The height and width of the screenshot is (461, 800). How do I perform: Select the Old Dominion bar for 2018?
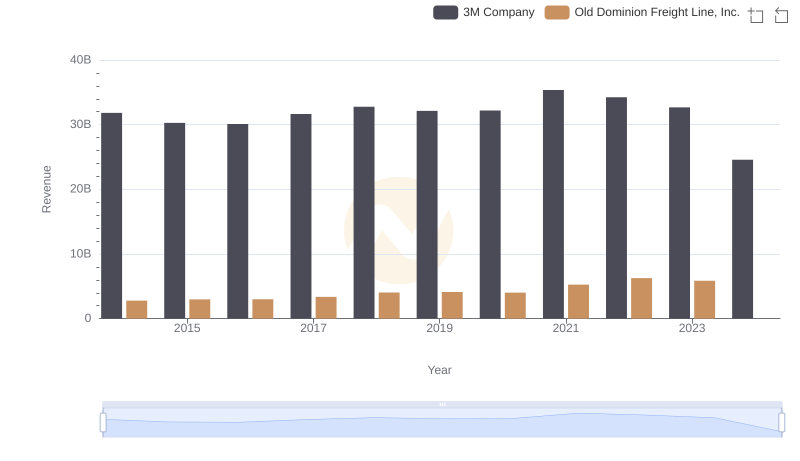point(389,305)
